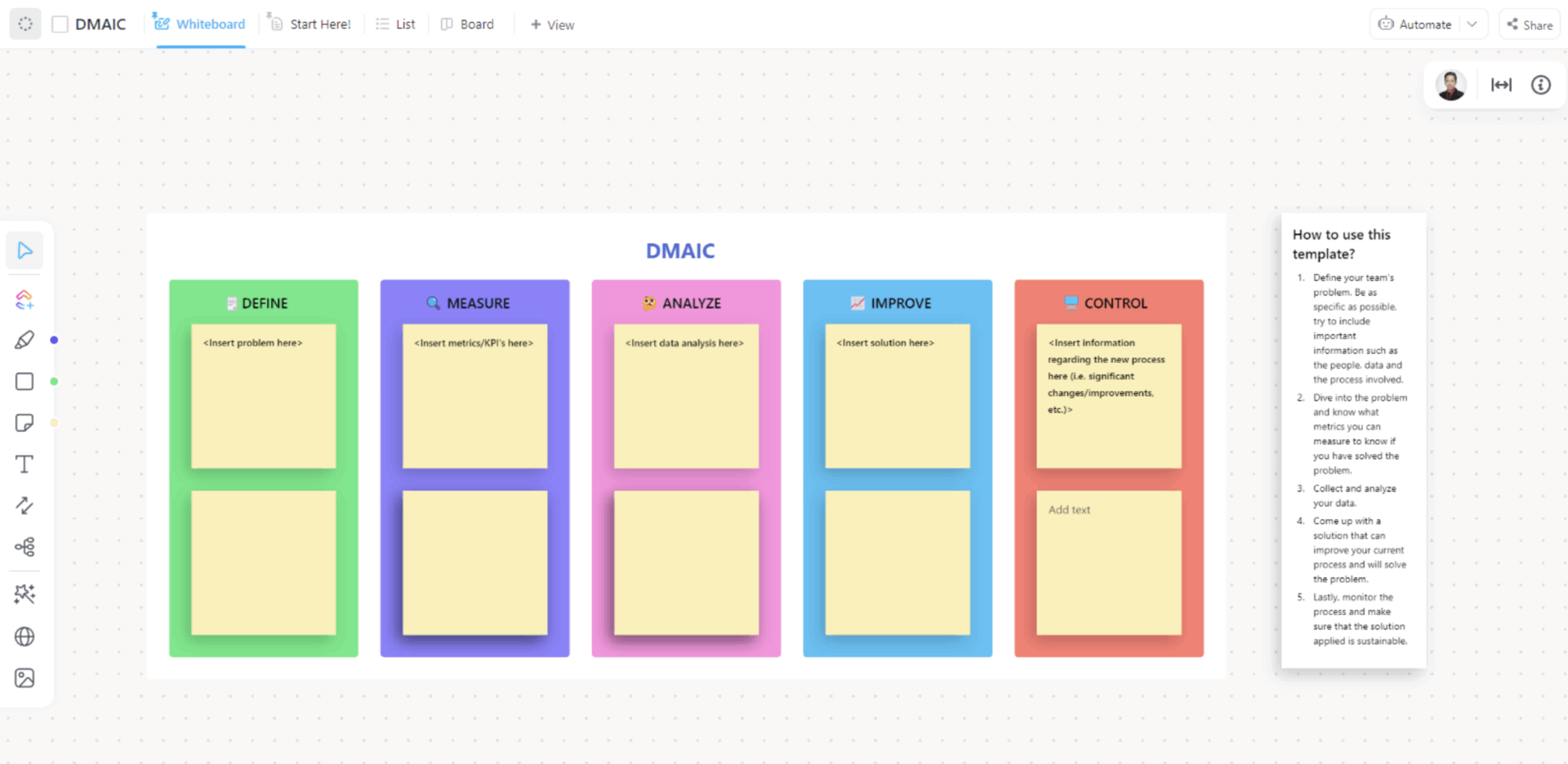The width and height of the screenshot is (1568, 764).
Task: Toggle the fit-to-screen view control
Action: pos(1501,84)
